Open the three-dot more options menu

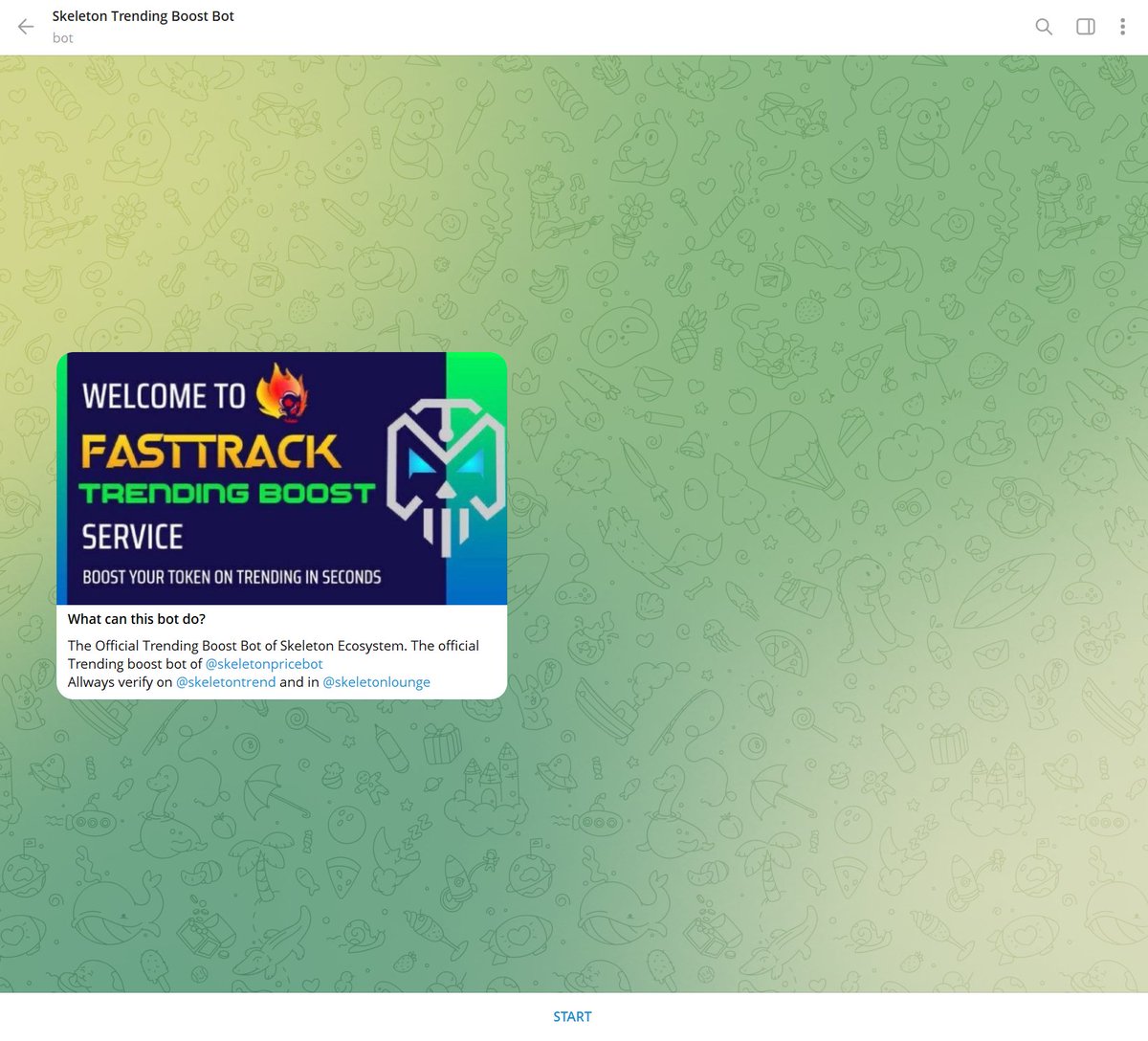[x=1122, y=27]
